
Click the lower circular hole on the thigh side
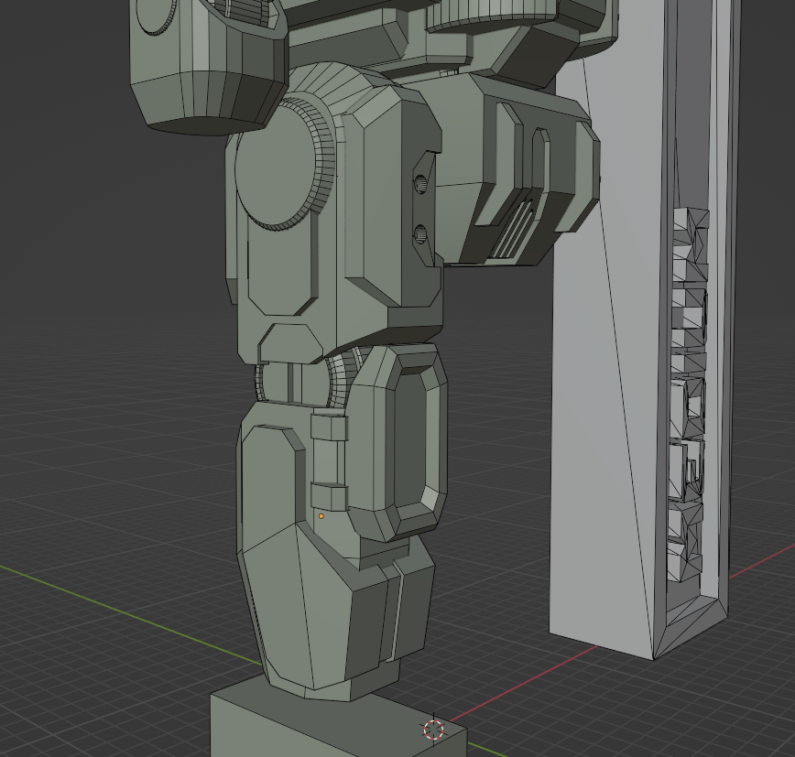(422, 236)
